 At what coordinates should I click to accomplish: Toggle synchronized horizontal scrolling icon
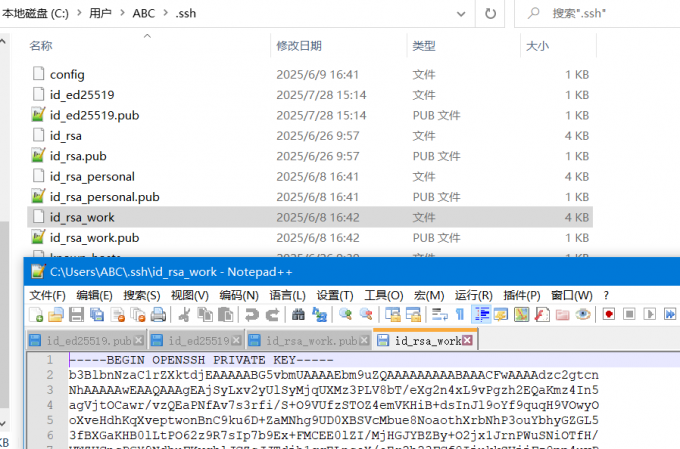click(413, 315)
